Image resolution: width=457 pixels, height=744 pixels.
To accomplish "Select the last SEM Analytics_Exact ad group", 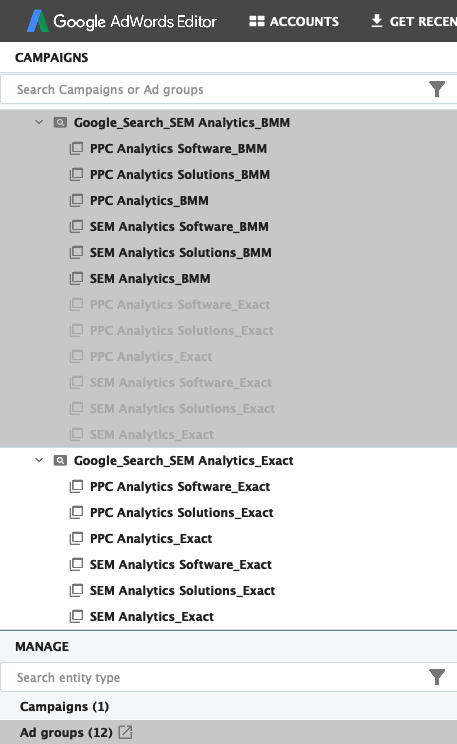I will (152, 616).
